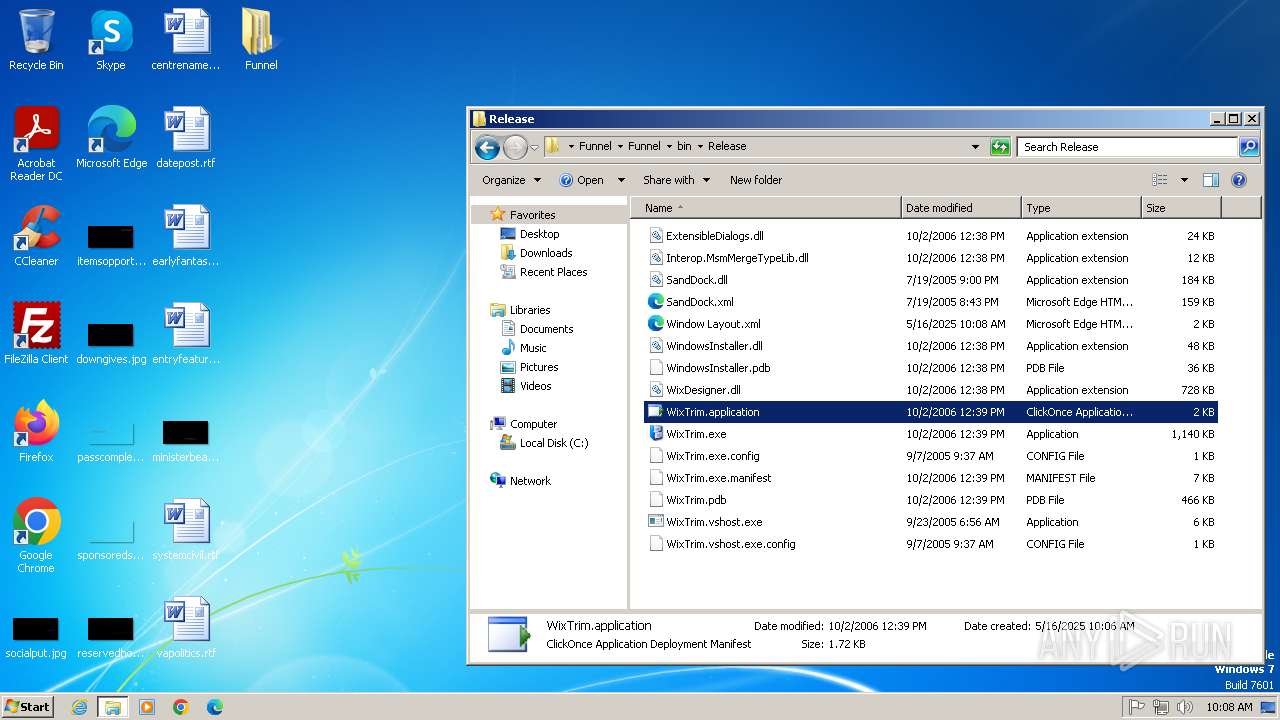Open CCleaner desktop shortcut
This screenshot has width=1280, height=720.
pos(36,237)
